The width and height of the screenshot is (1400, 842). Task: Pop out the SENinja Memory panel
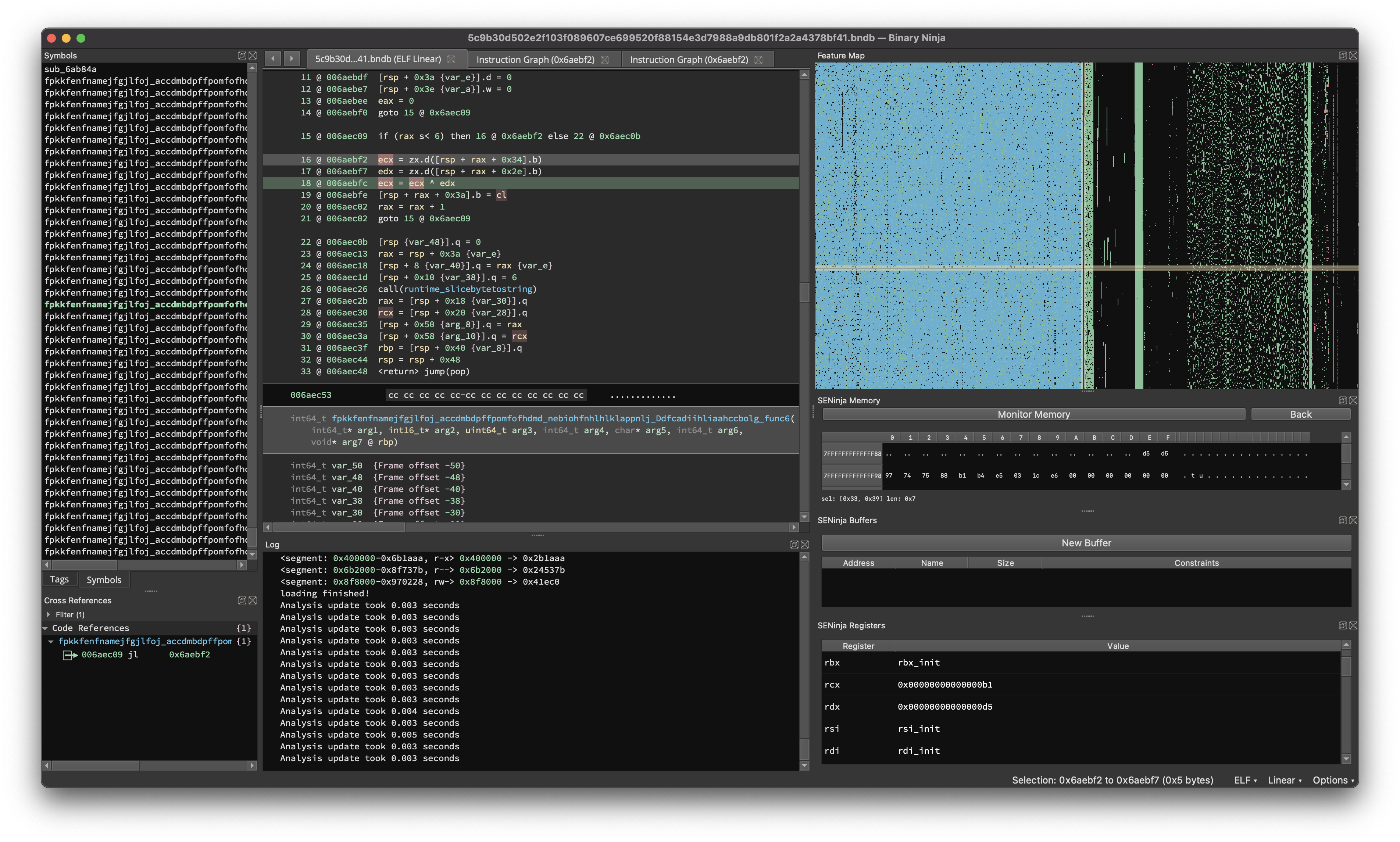point(1343,400)
